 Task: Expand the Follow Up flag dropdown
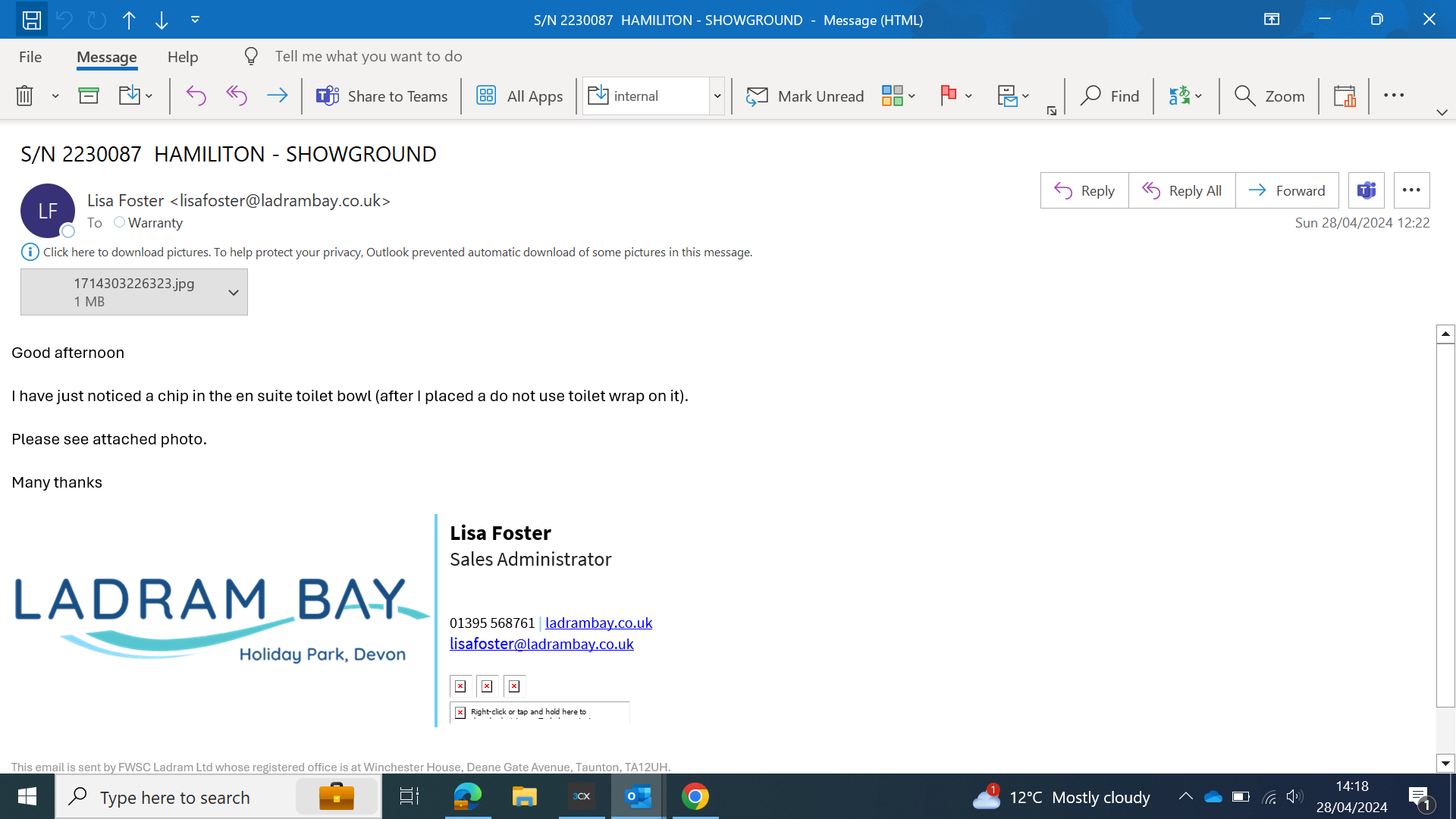tap(968, 96)
